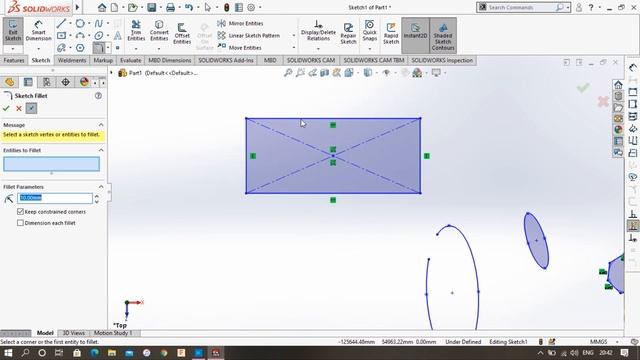The image size is (640, 360).
Task: Click Entities to Fillet selection box
Action: [x=51, y=164]
